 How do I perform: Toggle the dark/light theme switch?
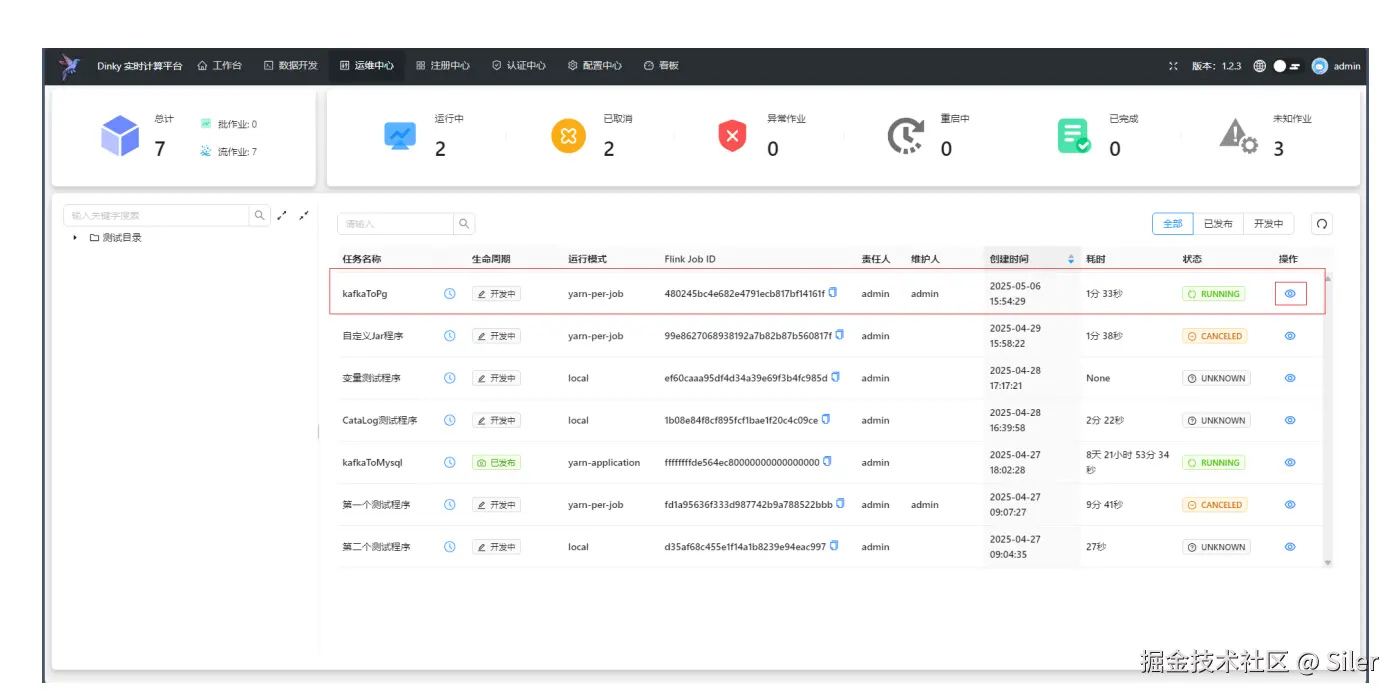click(x=1286, y=66)
